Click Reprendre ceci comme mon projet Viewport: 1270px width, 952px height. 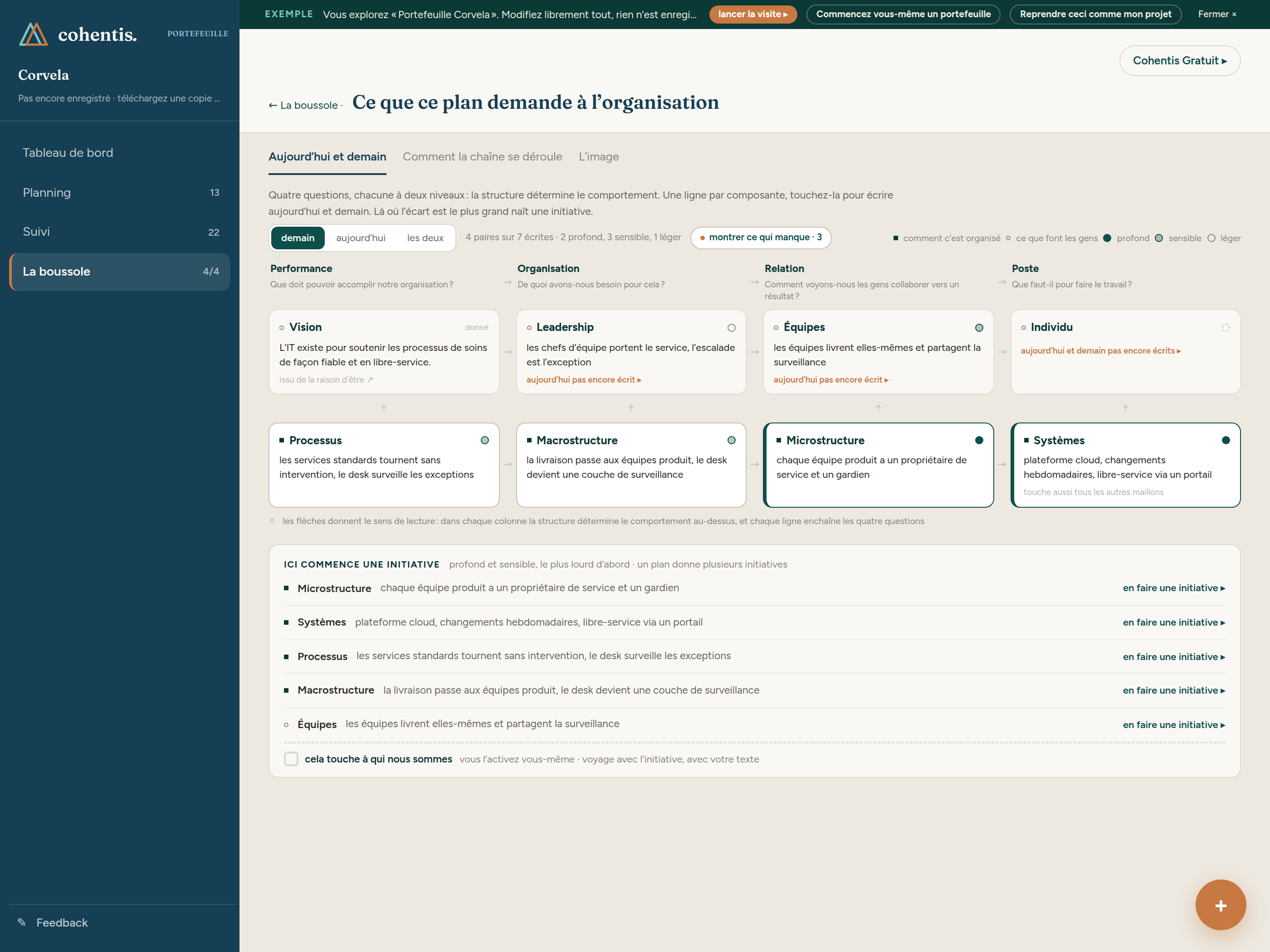coord(1095,15)
